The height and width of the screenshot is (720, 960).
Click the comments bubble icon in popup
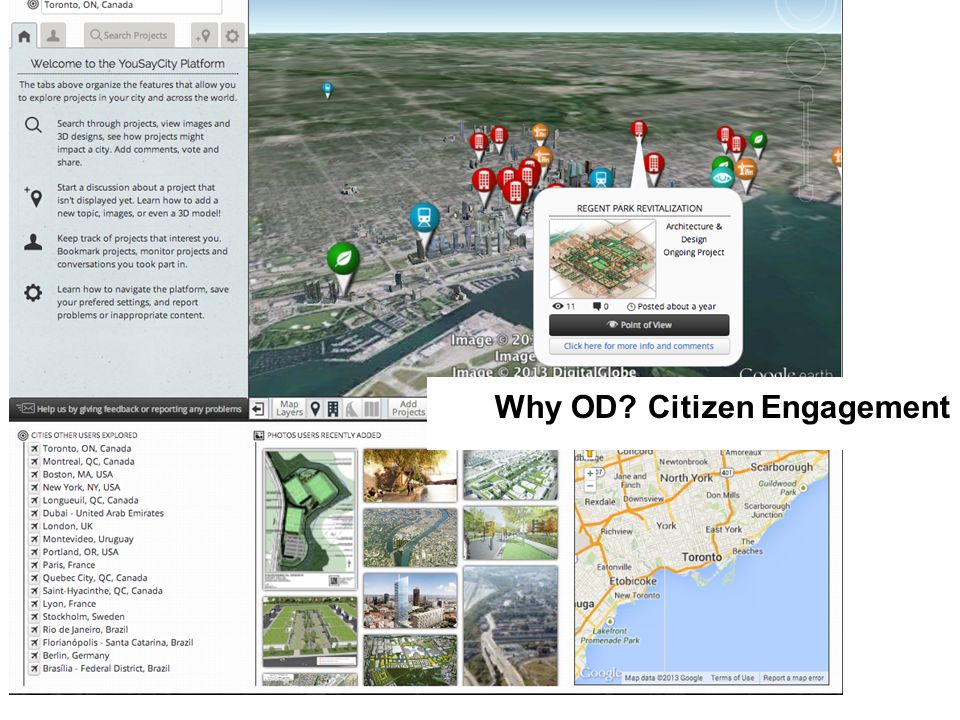click(x=597, y=307)
